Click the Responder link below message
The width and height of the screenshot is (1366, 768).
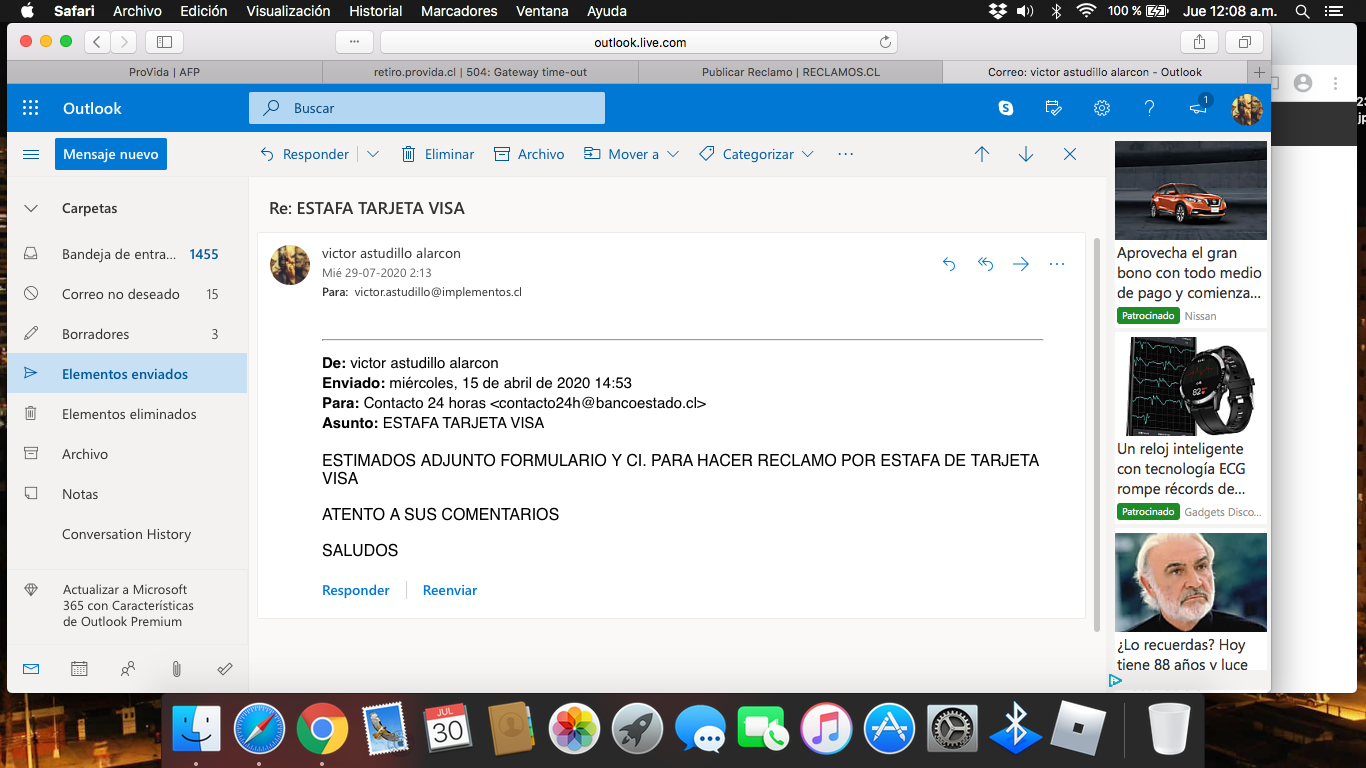(x=356, y=590)
